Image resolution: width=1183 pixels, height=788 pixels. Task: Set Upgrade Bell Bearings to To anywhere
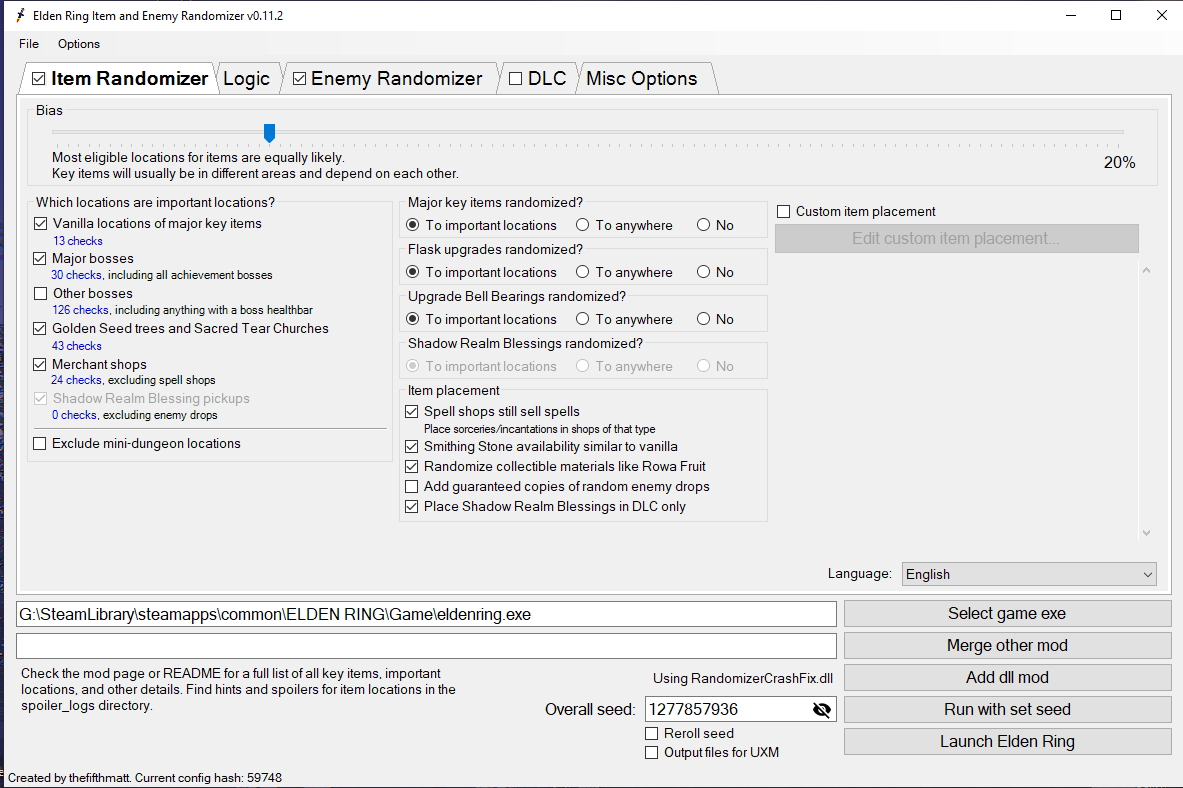click(x=582, y=319)
